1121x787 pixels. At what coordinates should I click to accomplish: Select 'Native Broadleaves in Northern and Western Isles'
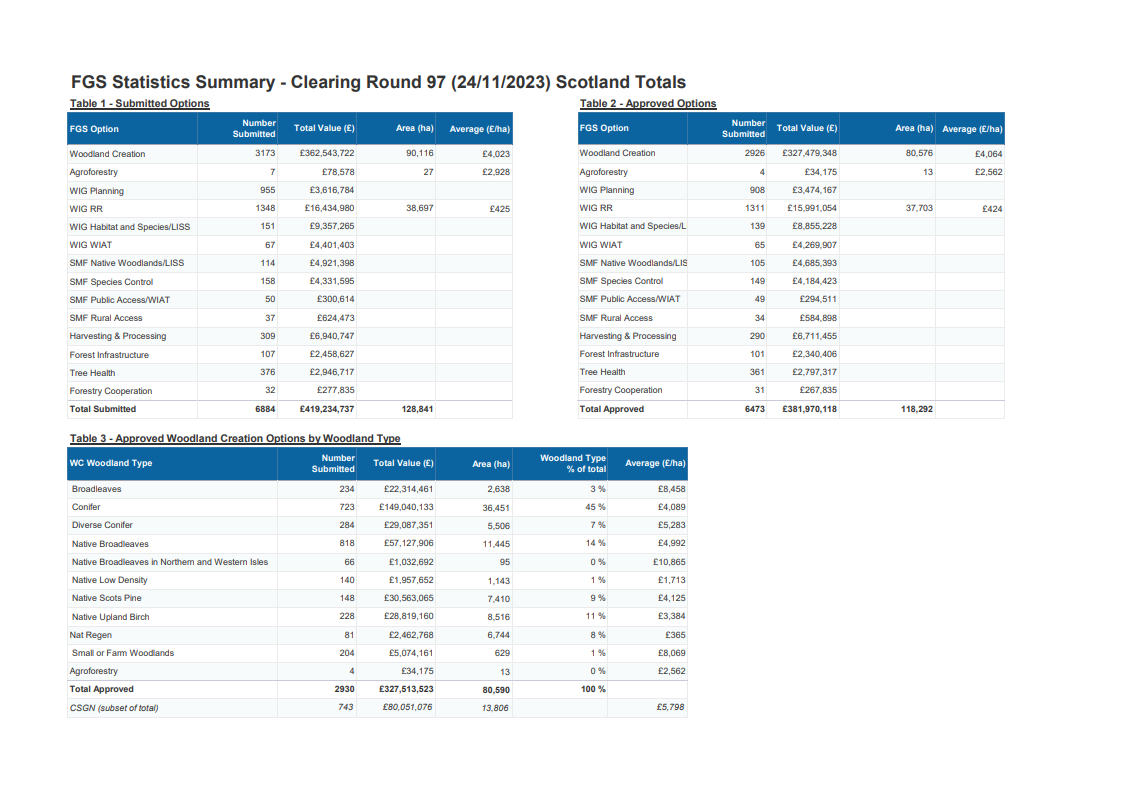tap(170, 562)
